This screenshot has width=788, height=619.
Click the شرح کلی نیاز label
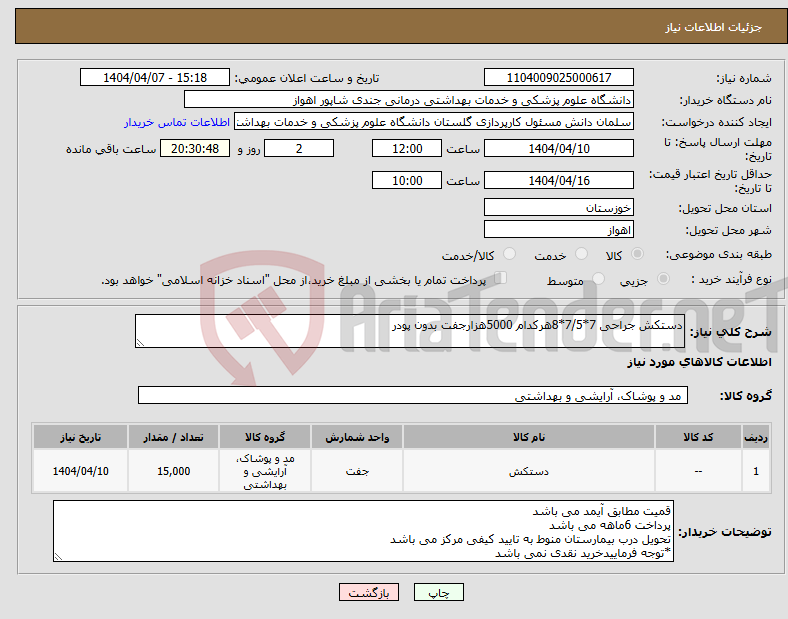(x=730, y=332)
